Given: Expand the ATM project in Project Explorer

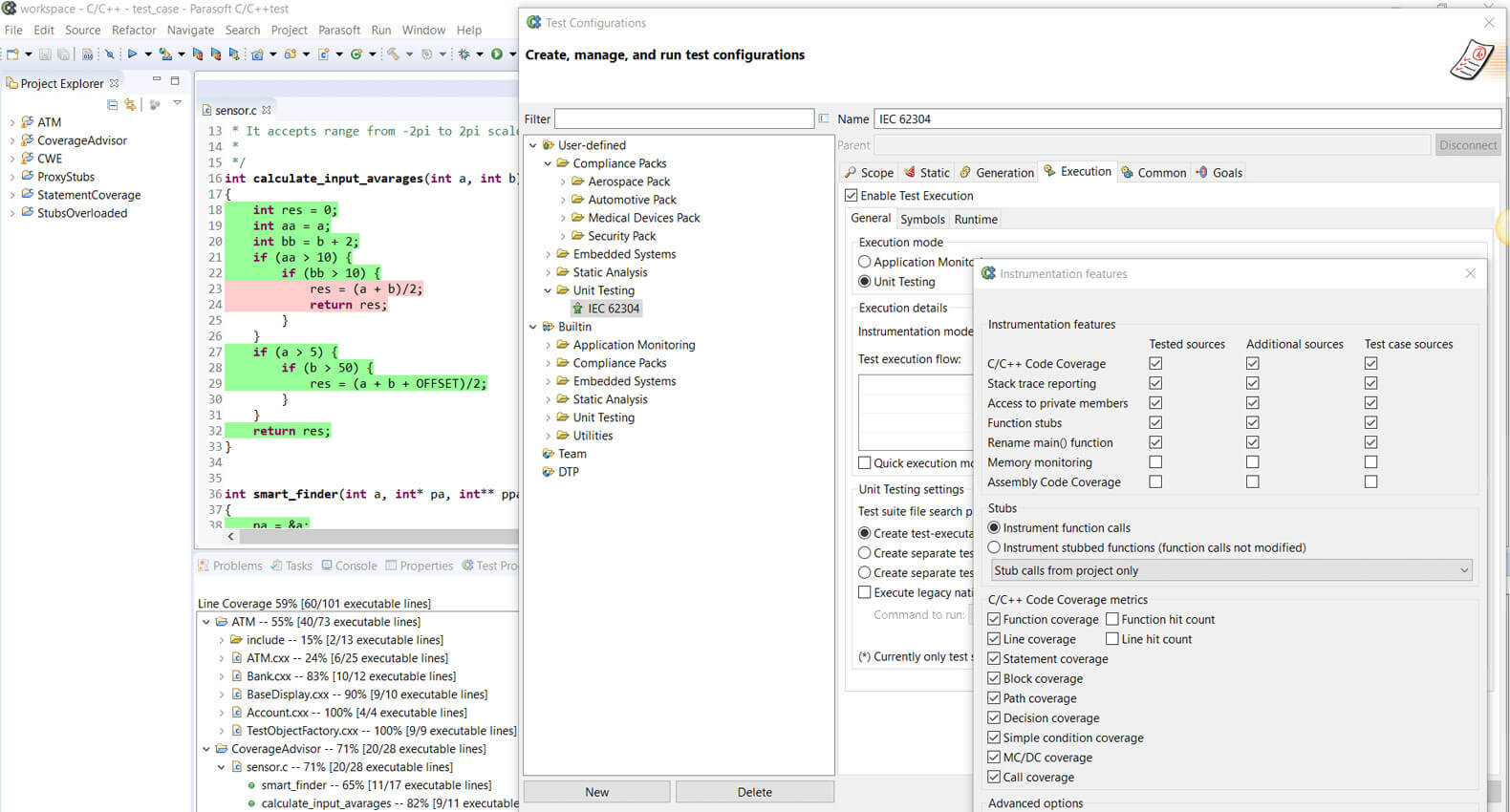Looking at the screenshot, I should (12, 122).
